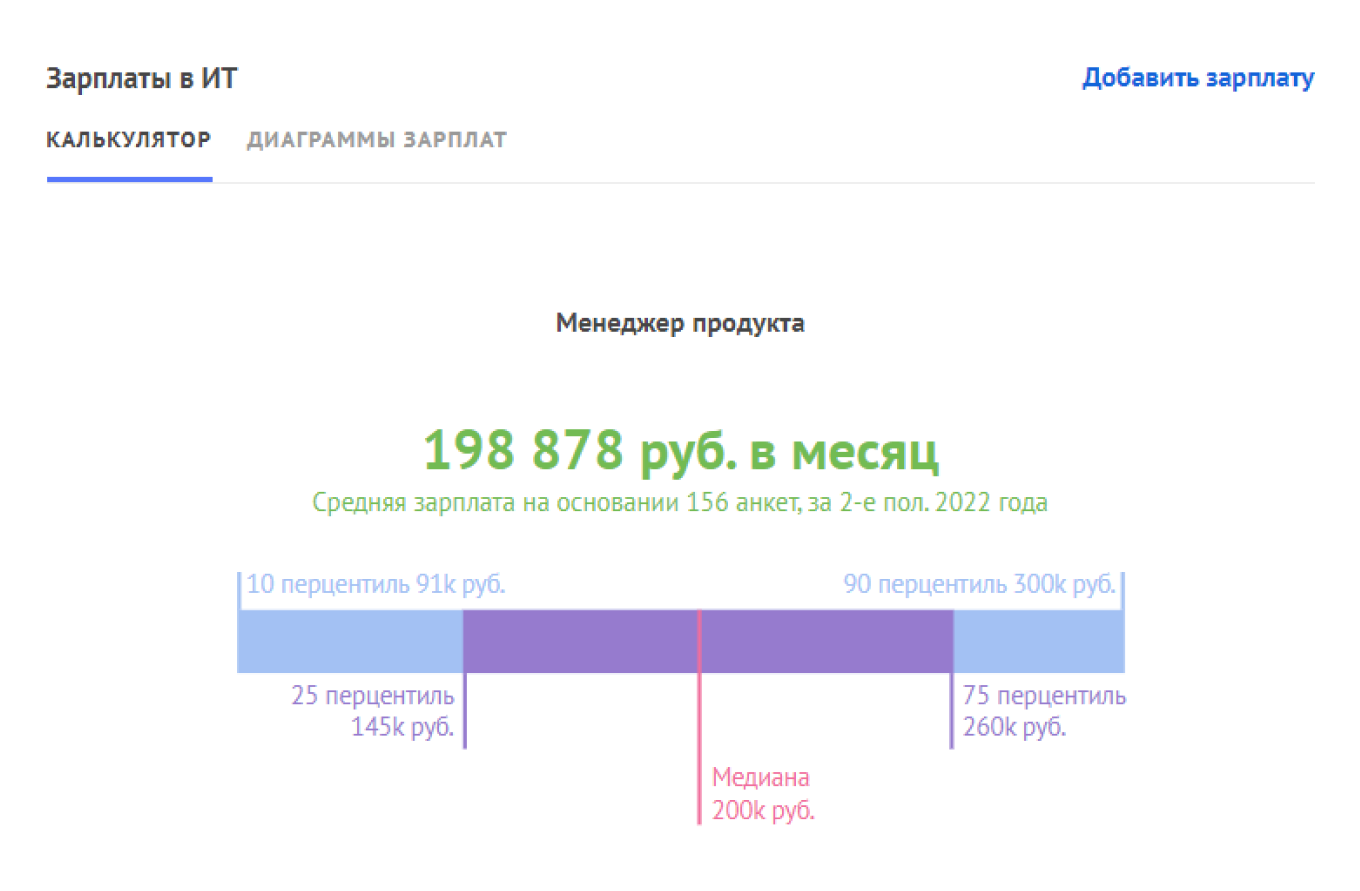
Task: Select the right purple quartile segment
Action: click(x=825, y=640)
